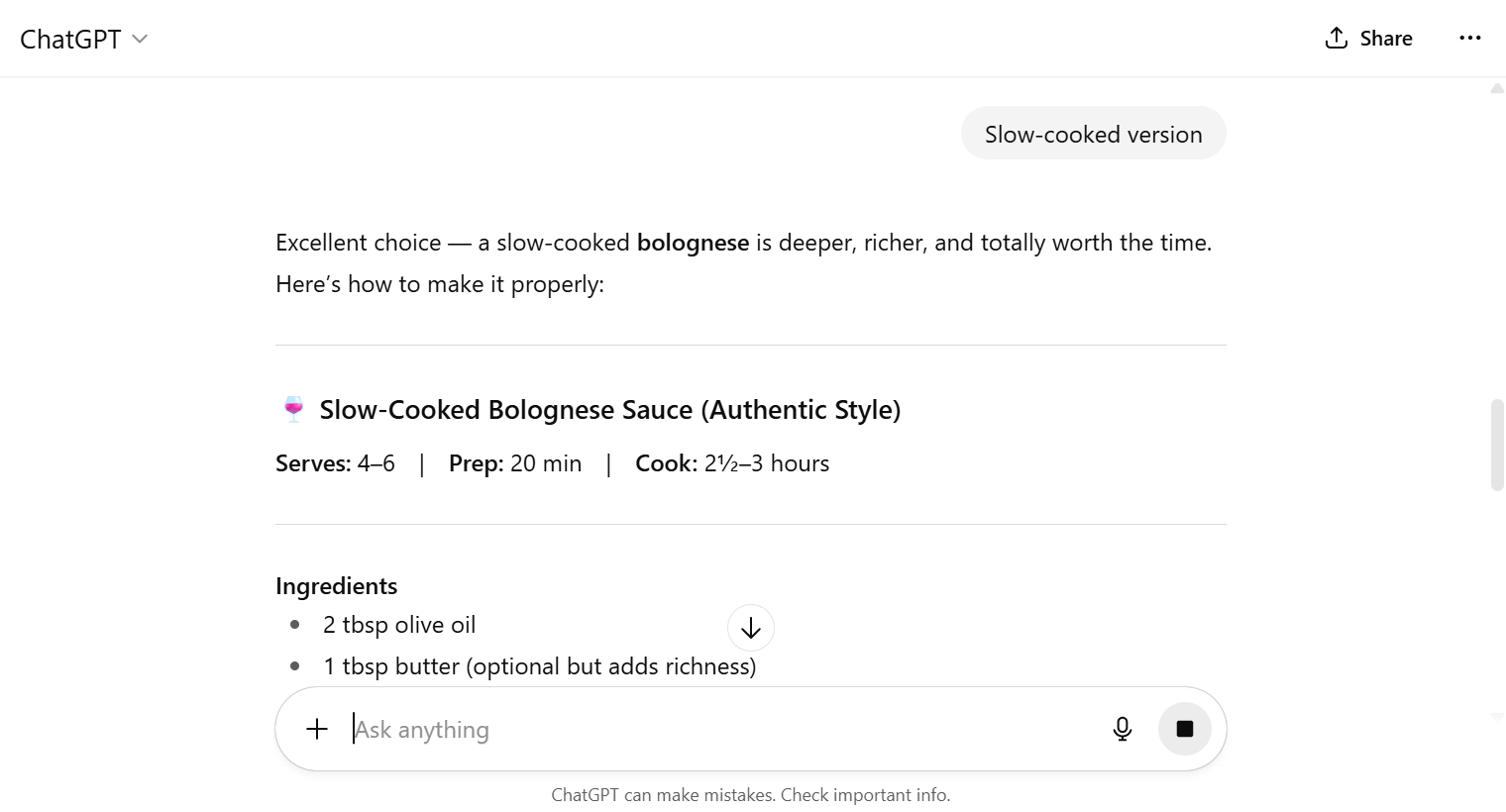Click the share upload icon
This screenshot has height=812, width=1506.
(x=1337, y=37)
